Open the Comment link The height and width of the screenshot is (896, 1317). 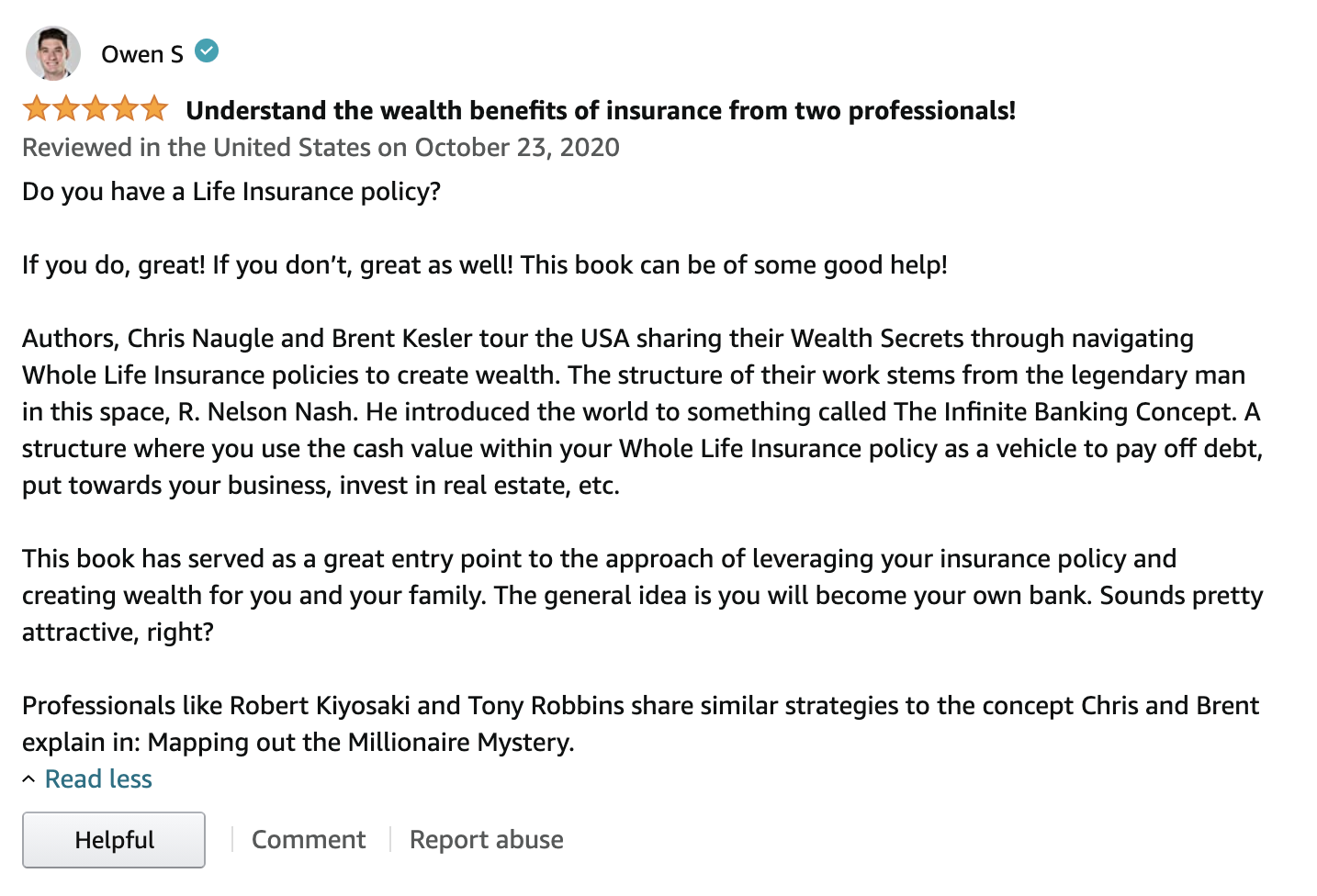[309, 839]
